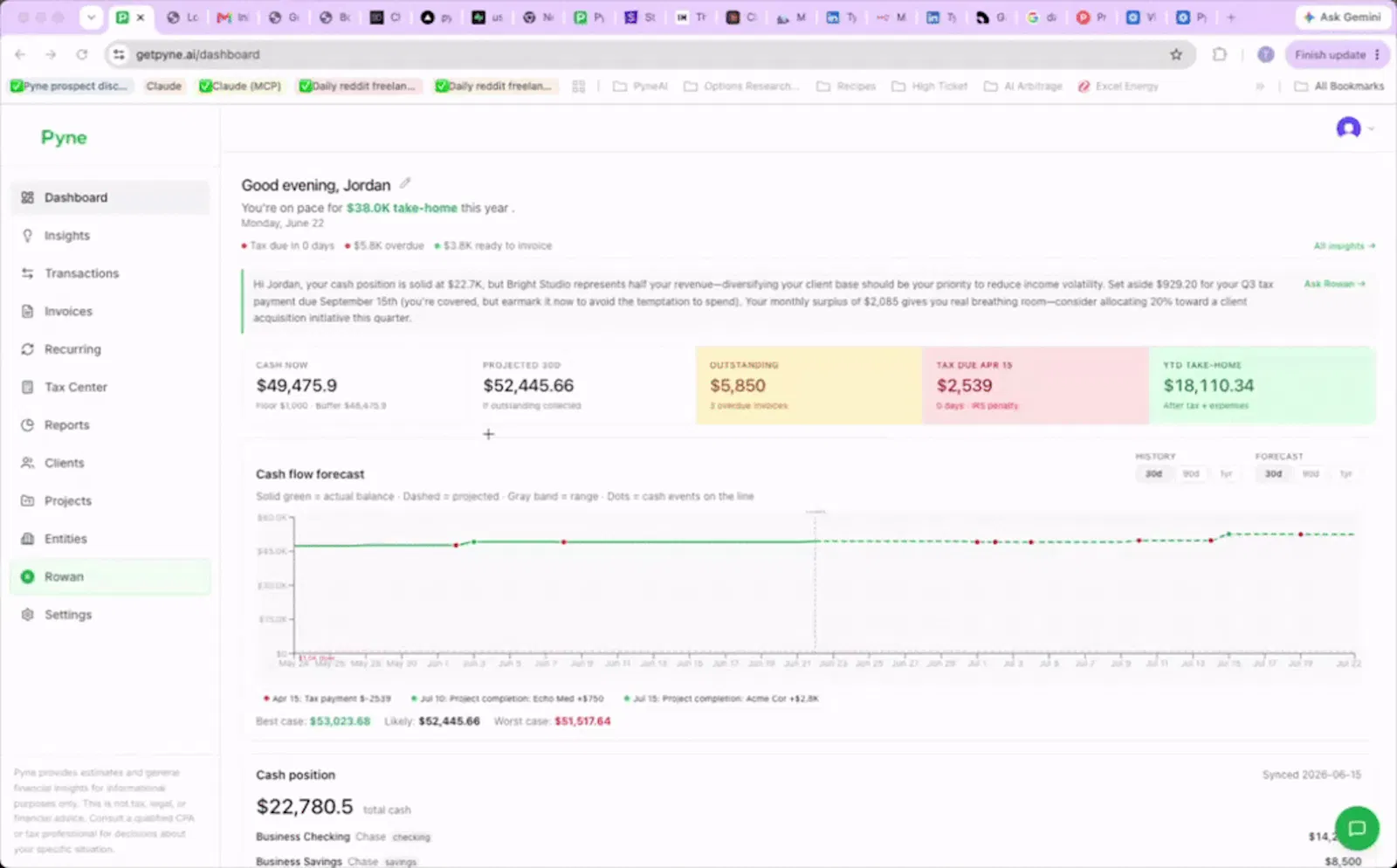Open the Outstanding $5,850 yellow card
The width and height of the screenshot is (1397, 868).
[809, 385]
